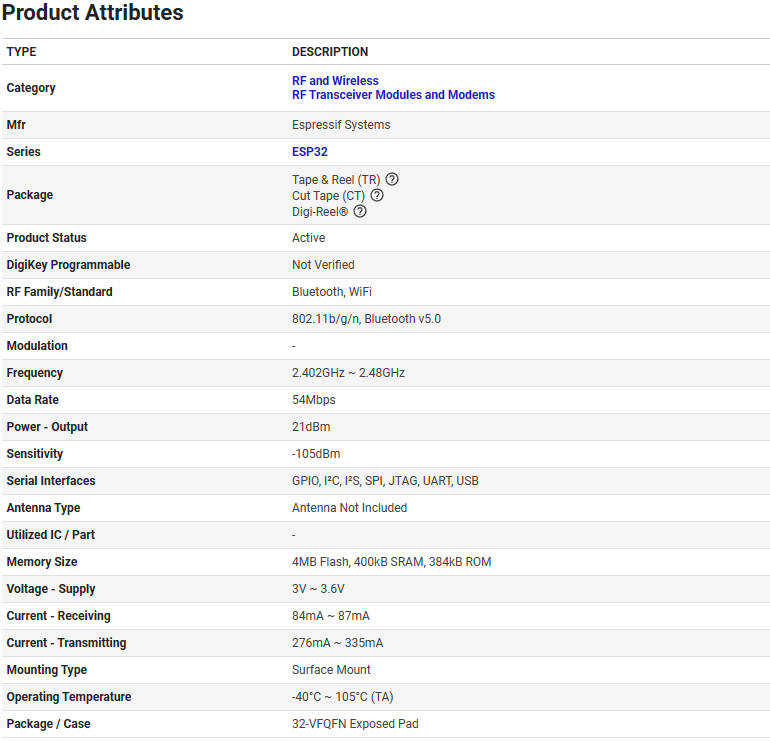
Task: Click the help icon next to Tape & Reel (TR)
Action: pos(392,180)
